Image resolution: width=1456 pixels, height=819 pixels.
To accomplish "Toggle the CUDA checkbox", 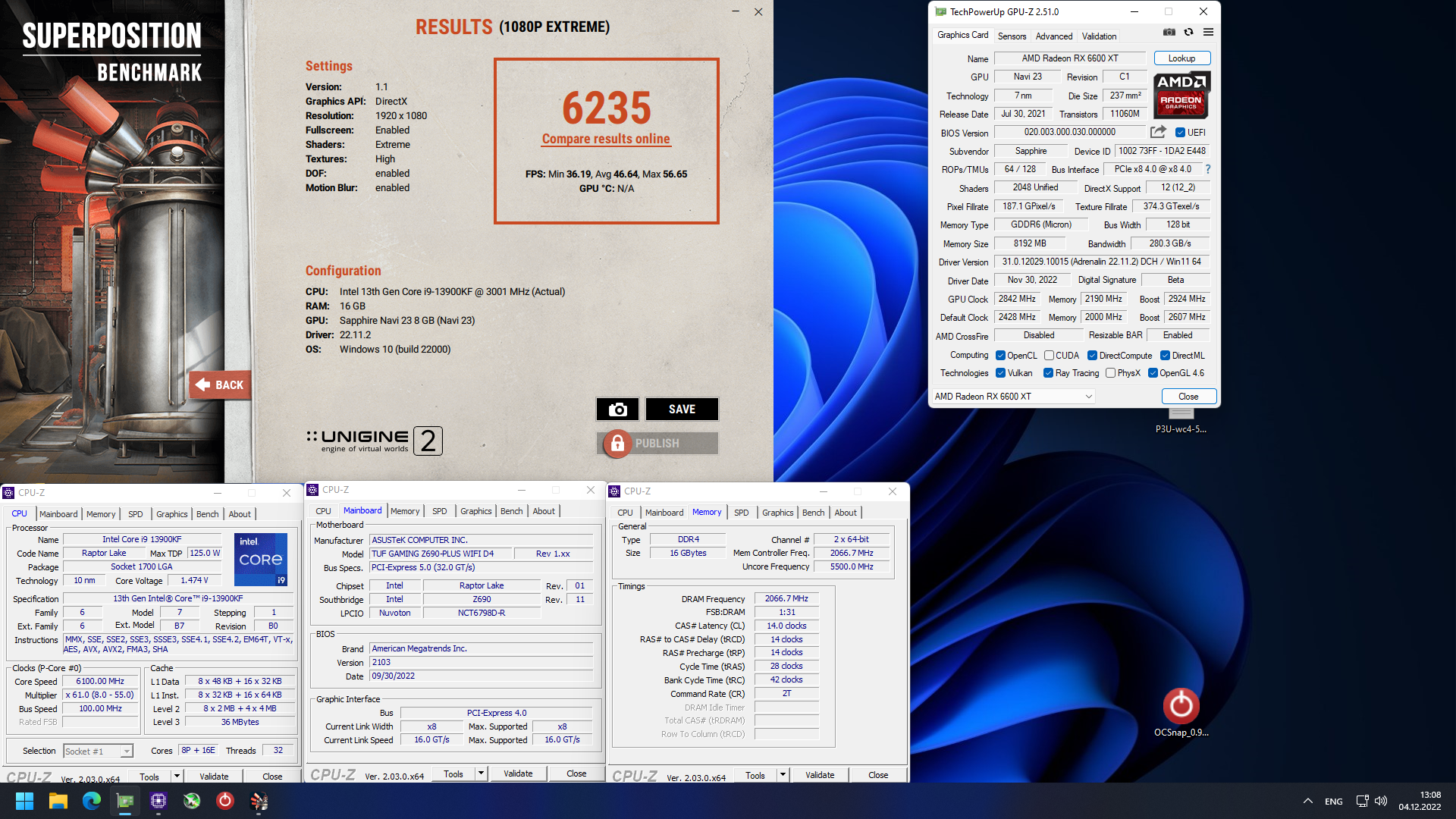I will pyautogui.click(x=1049, y=356).
